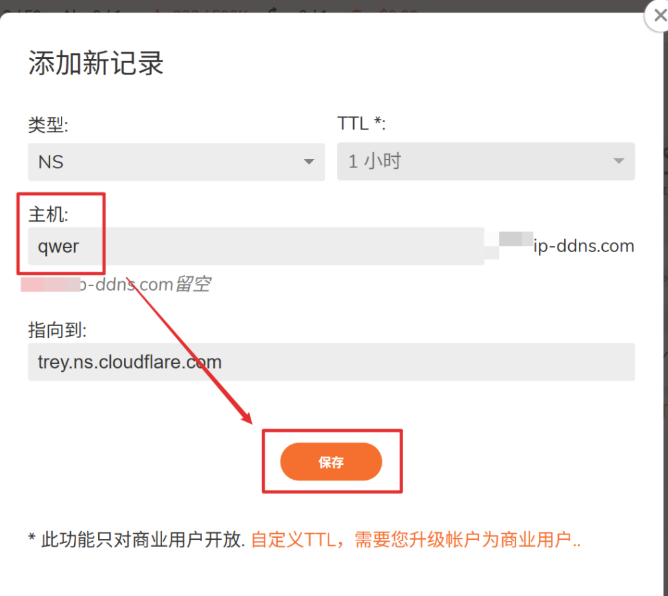The image size is (668, 596).
Task: Open the TTL dropdown showing 1 小时
Action: [x=486, y=161]
